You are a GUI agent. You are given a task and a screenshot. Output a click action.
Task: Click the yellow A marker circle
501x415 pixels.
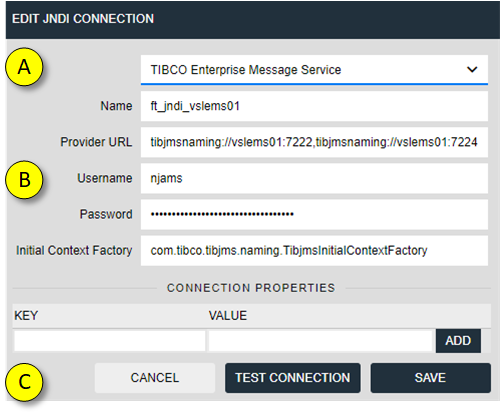[24, 67]
